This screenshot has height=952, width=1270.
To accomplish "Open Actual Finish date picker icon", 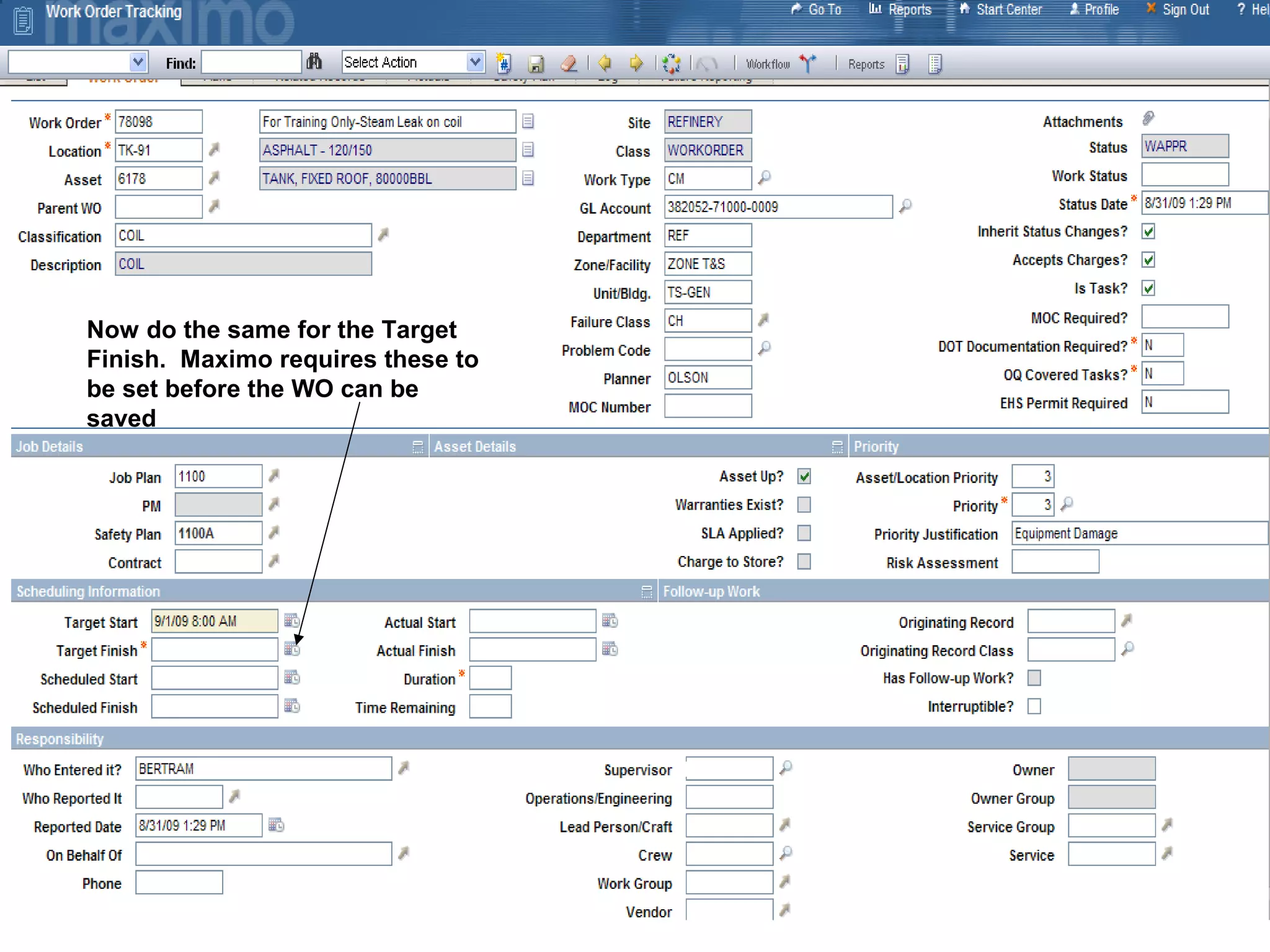I will click(x=610, y=649).
